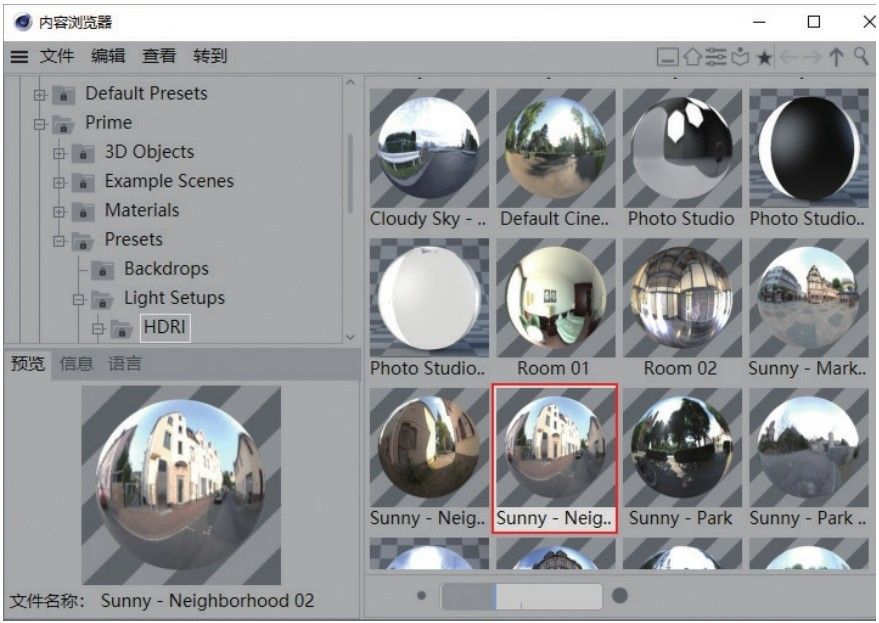
Task: Open the filter sliders settings icon
Action: click(x=716, y=56)
